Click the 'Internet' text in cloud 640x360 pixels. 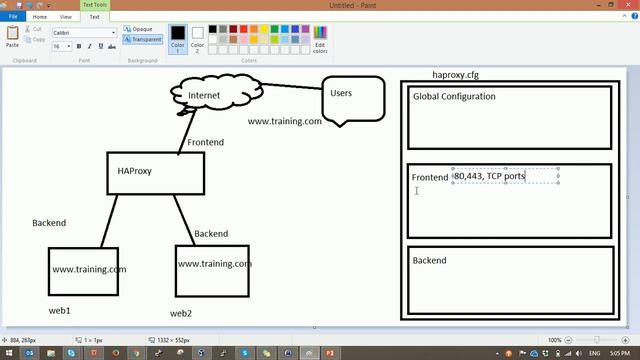click(204, 96)
